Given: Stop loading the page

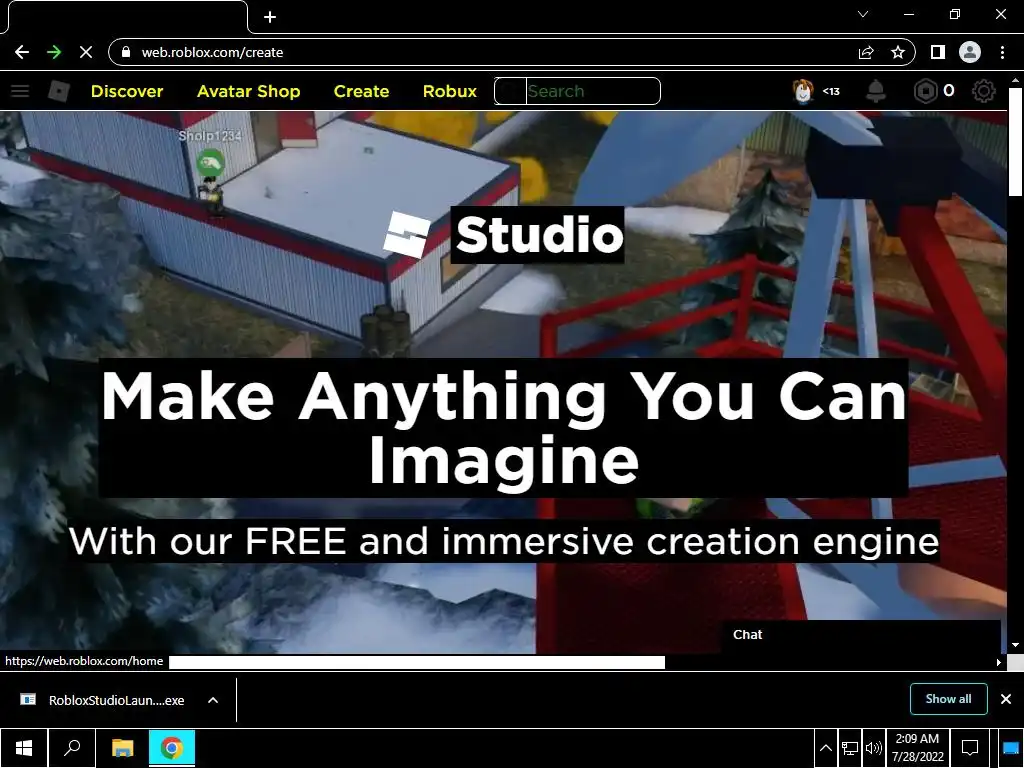Looking at the screenshot, I should pyautogui.click(x=86, y=52).
